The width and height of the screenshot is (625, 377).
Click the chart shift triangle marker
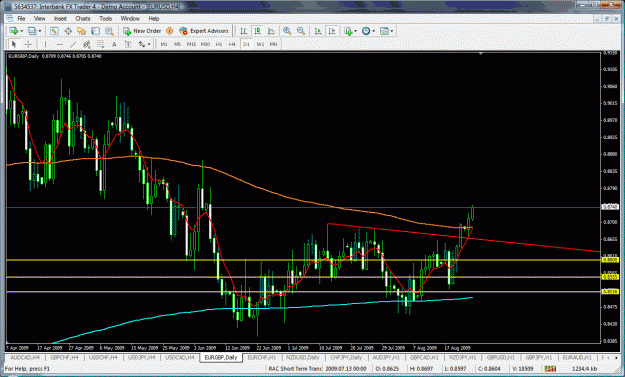coord(481,53)
